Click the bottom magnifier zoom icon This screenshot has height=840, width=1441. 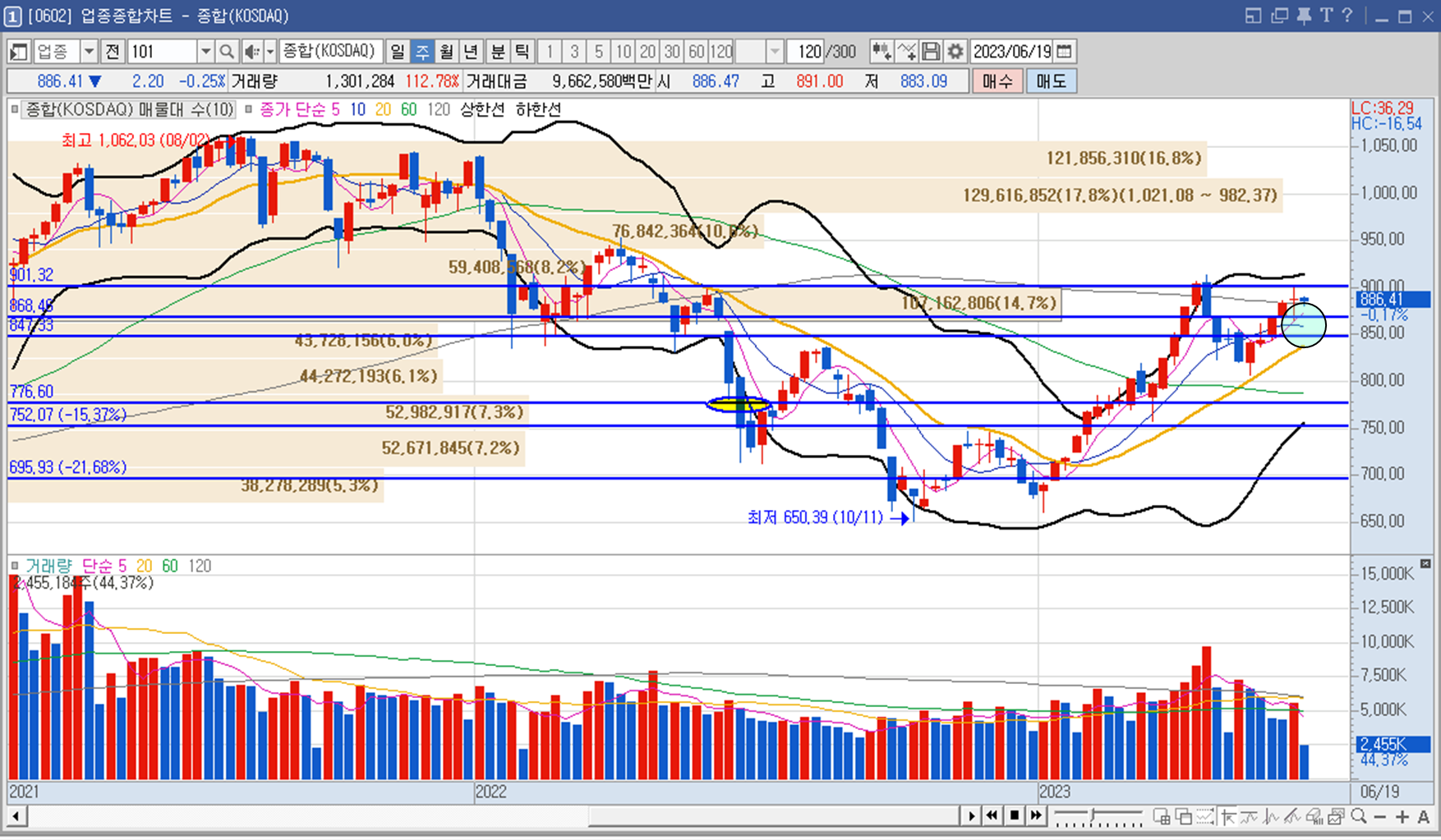pyautogui.click(x=1359, y=816)
